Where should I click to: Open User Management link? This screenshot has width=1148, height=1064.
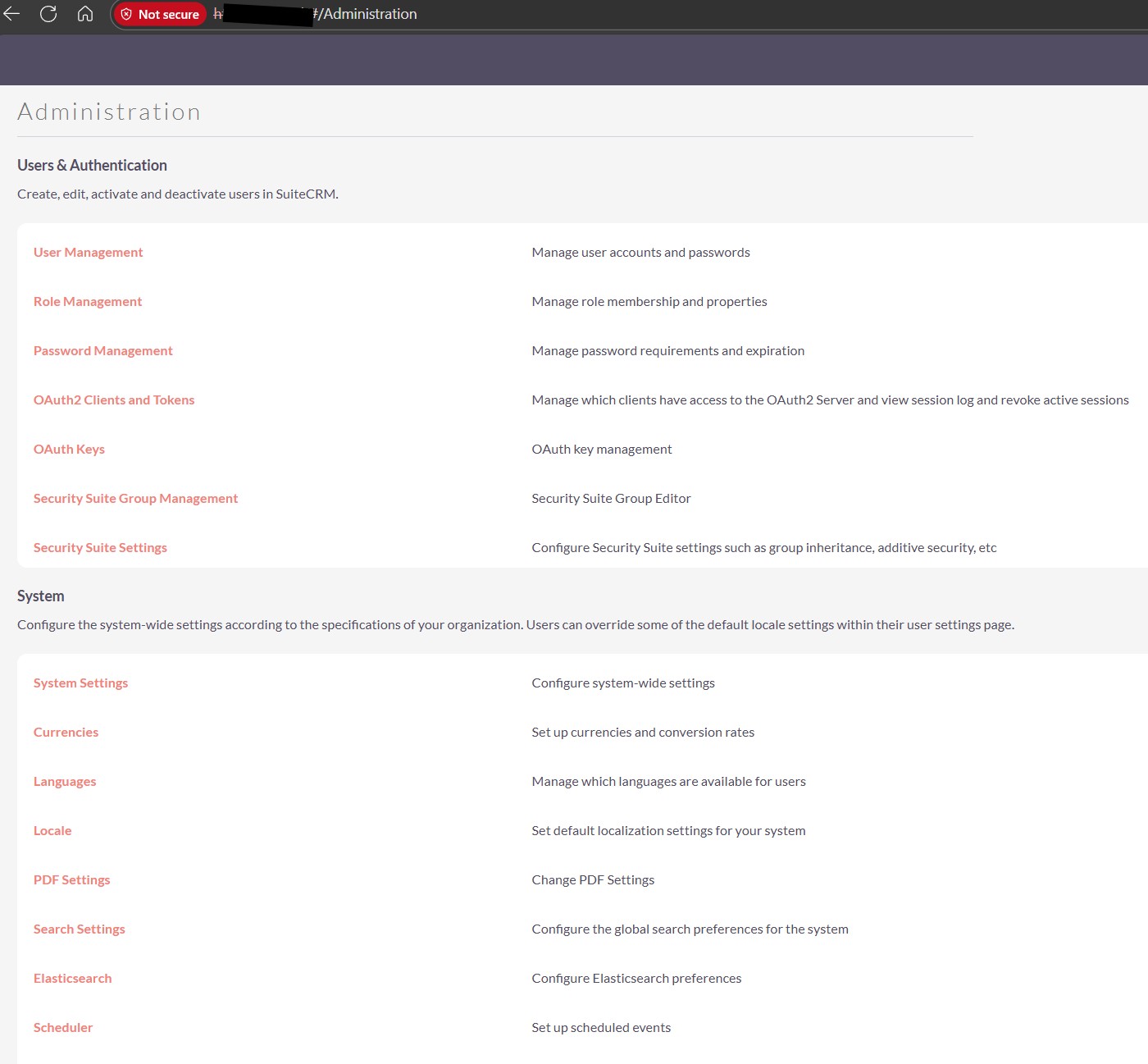[88, 253]
